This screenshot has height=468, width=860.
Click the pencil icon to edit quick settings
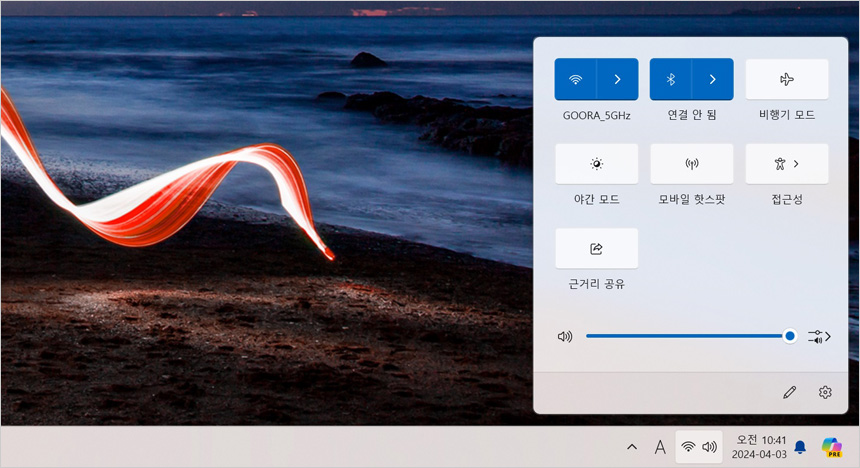coord(790,392)
